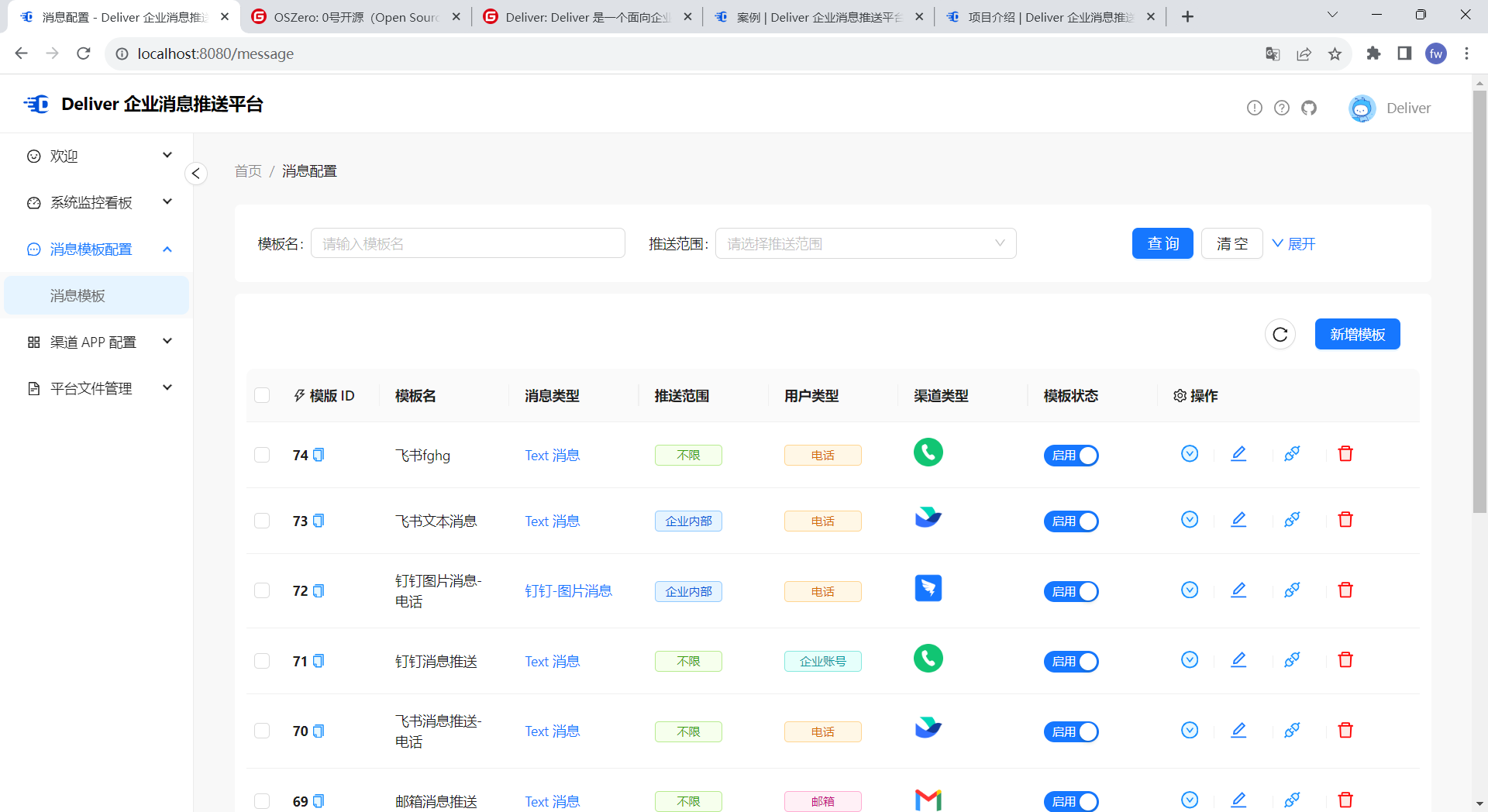
Task: Click the Feishu channel icon on template 70
Action: [x=928, y=728]
